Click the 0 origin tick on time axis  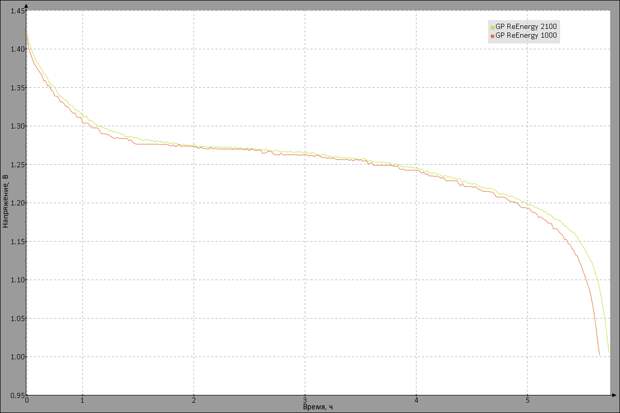[27, 401]
